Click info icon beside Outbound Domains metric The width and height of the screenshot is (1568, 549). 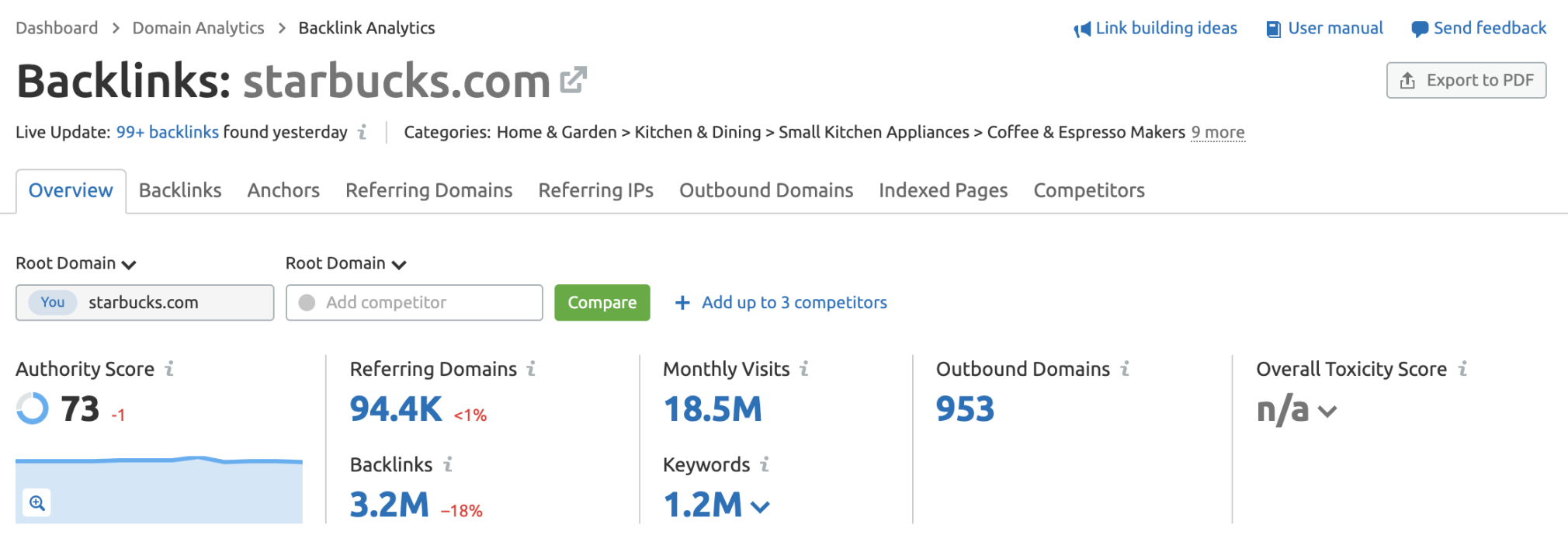tap(1125, 369)
